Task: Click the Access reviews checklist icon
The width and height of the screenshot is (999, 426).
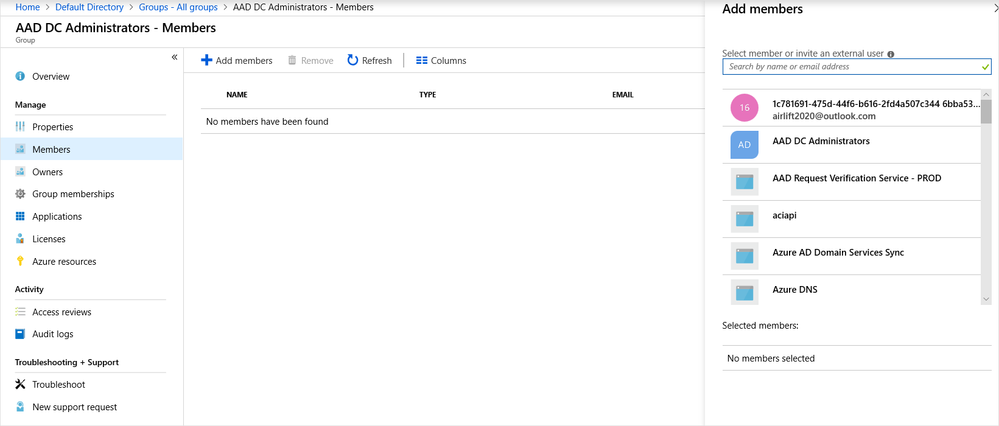Action: (x=20, y=312)
